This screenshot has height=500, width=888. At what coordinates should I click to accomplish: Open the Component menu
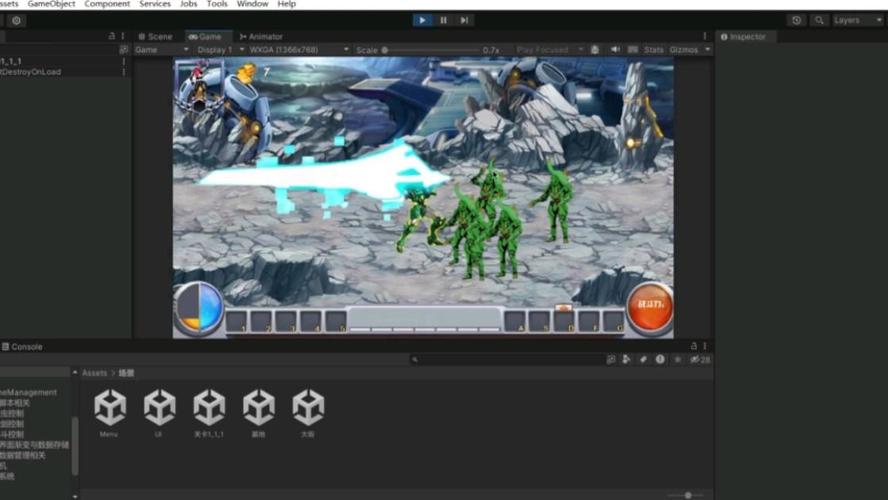coord(107,4)
